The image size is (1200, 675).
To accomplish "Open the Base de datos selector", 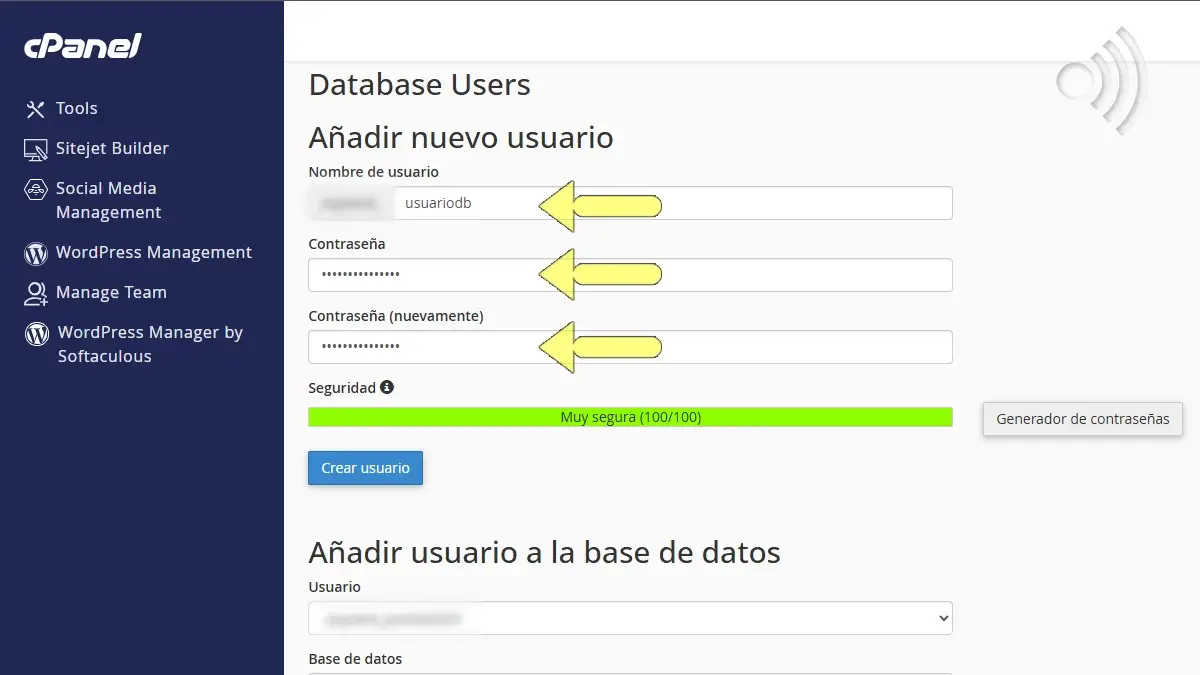I will coord(630,672).
